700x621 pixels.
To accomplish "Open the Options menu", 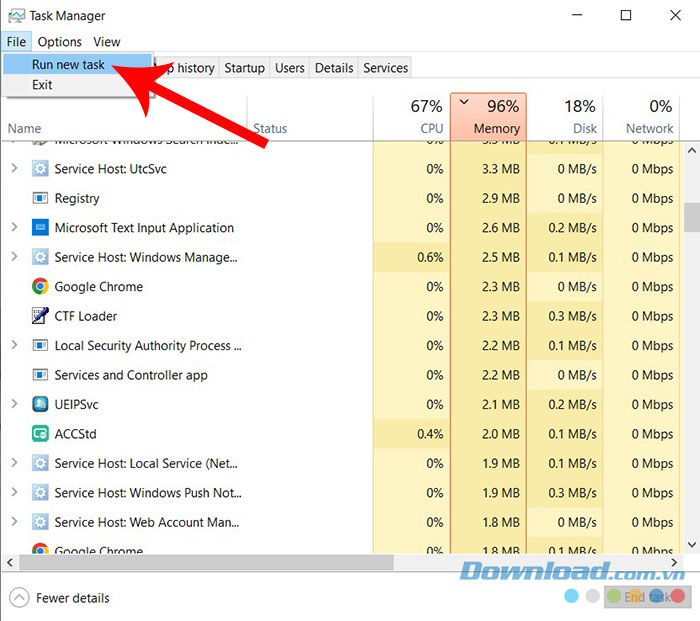I will pos(60,42).
